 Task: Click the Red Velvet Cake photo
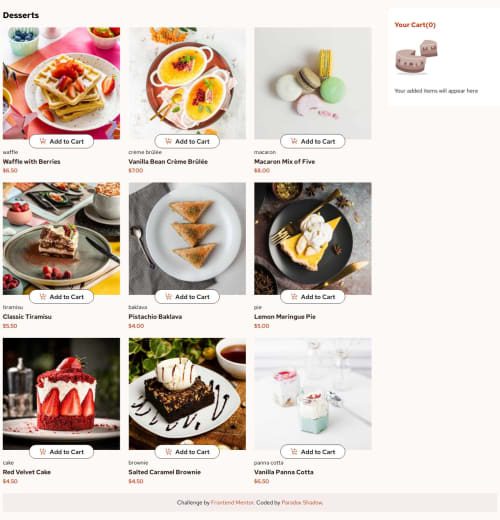point(61,394)
